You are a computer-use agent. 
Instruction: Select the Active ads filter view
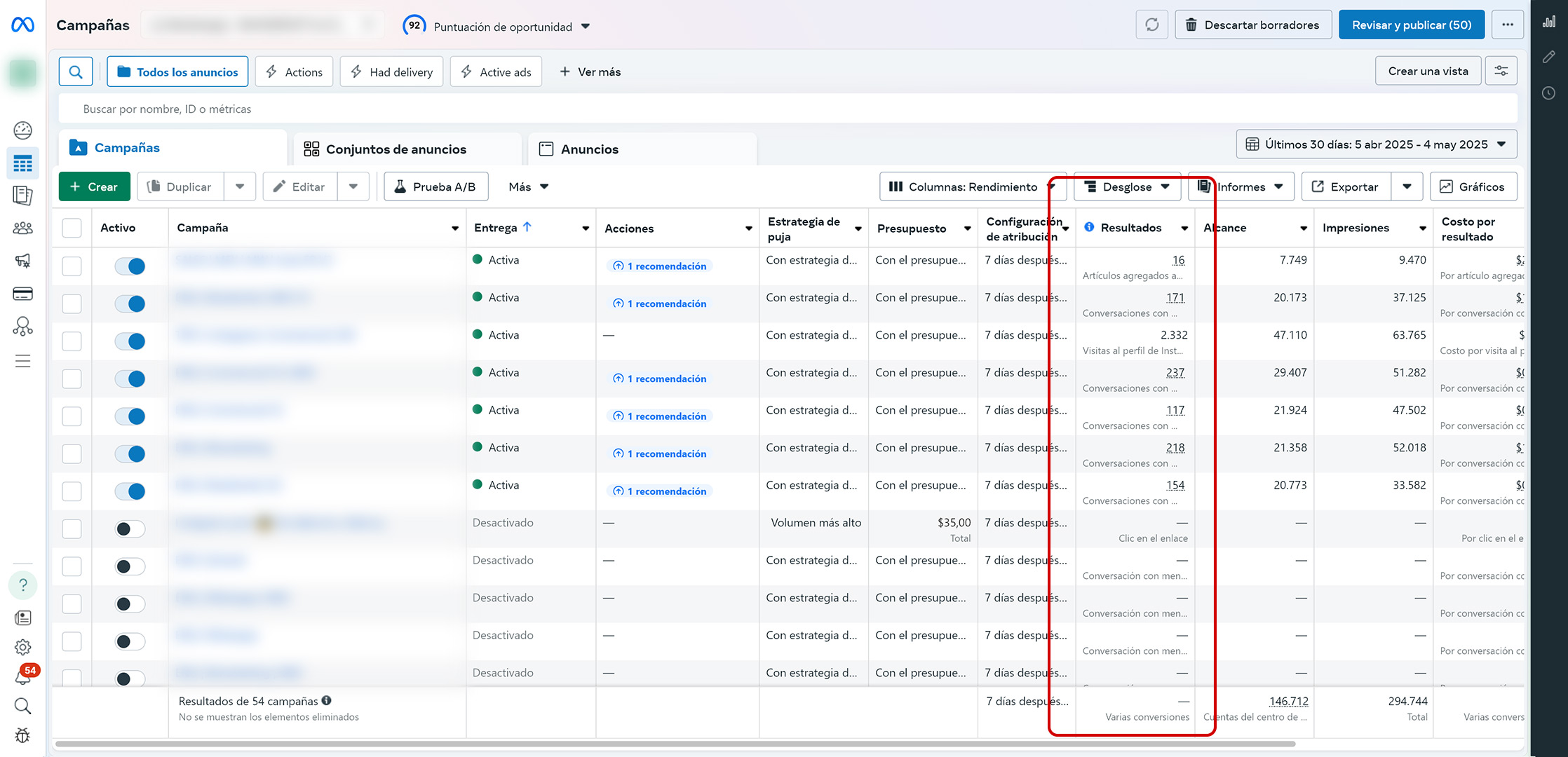click(x=496, y=71)
